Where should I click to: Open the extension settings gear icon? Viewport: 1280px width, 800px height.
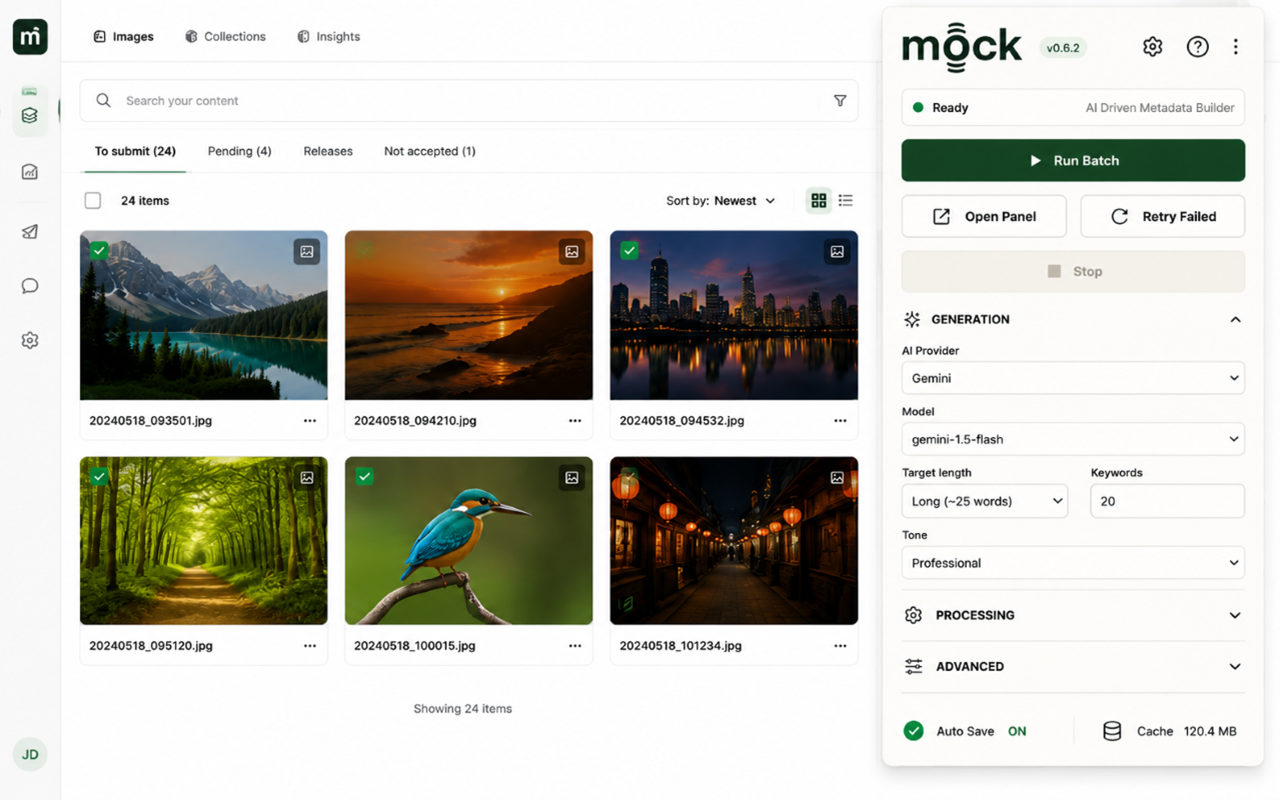click(x=1153, y=47)
